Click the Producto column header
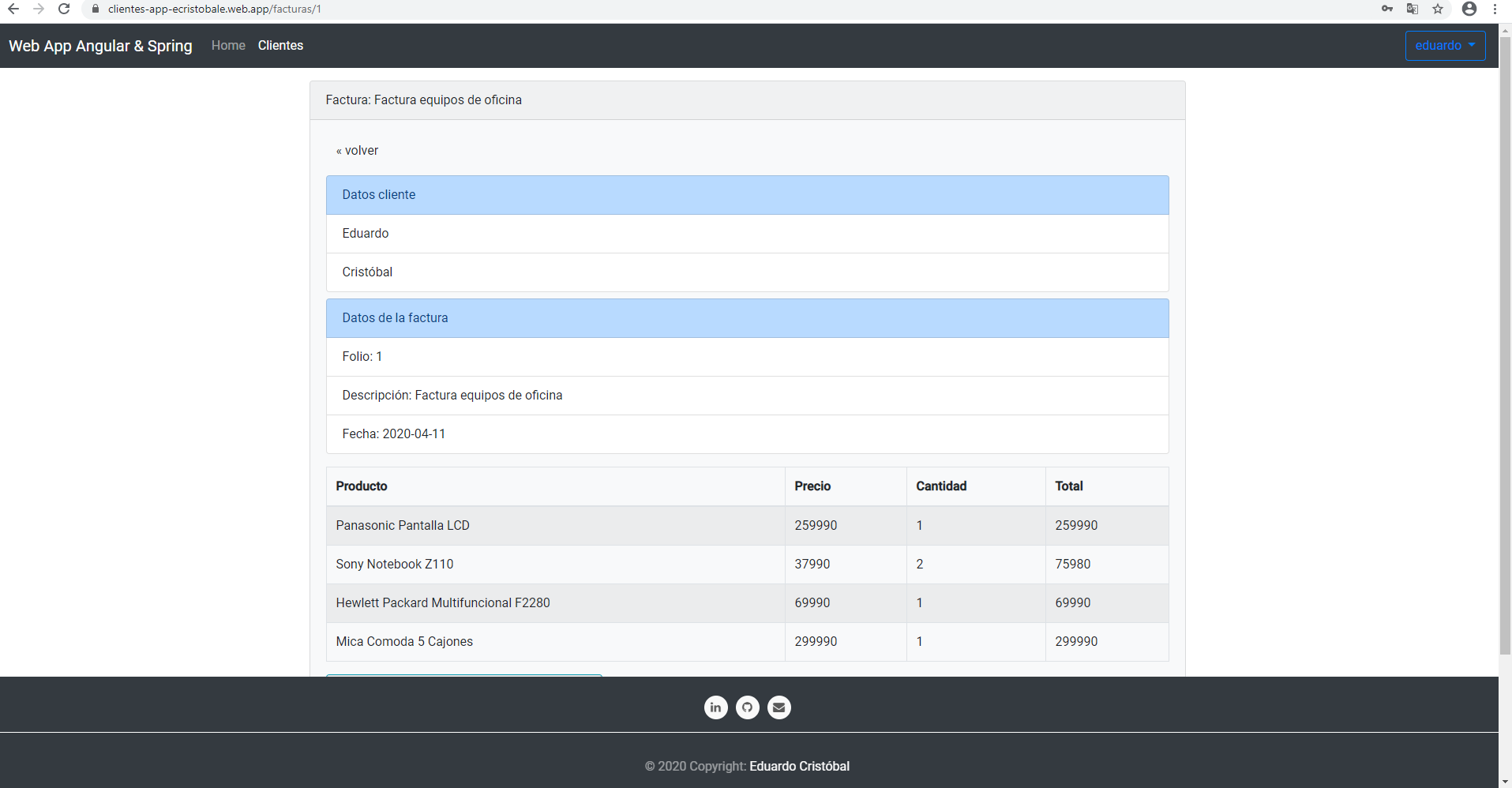 tap(362, 486)
